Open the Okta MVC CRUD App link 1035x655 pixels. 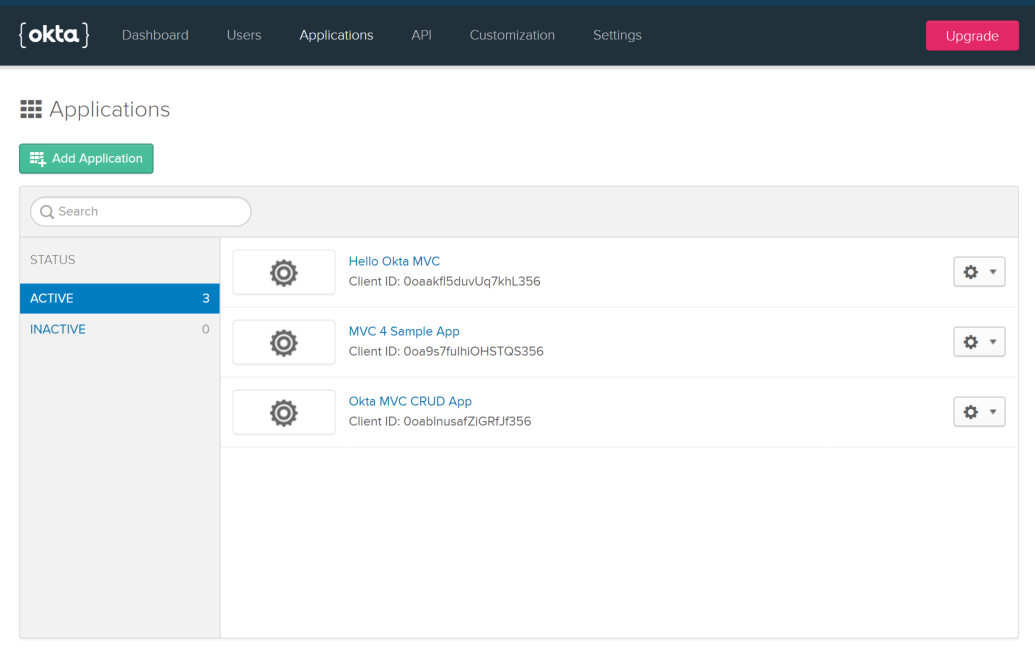pyautogui.click(x=410, y=401)
